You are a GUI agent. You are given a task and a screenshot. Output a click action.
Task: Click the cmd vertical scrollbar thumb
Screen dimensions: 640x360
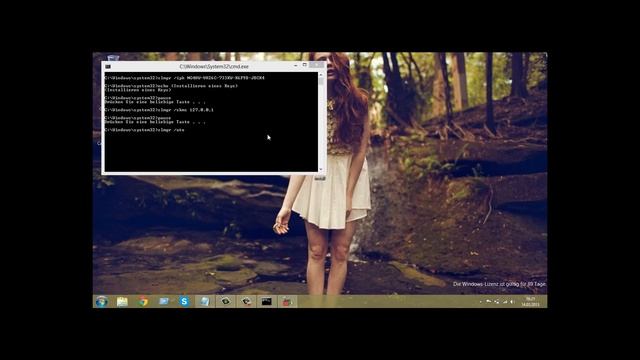[x=320, y=82]
